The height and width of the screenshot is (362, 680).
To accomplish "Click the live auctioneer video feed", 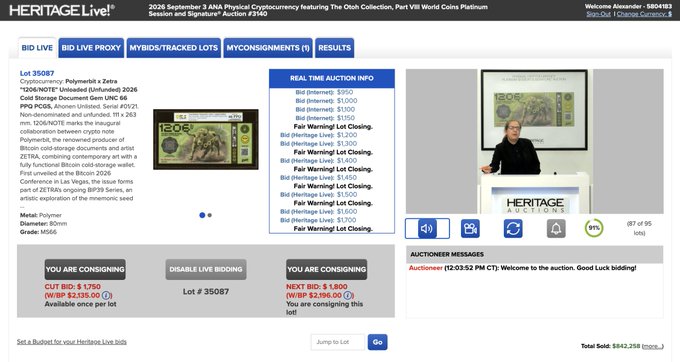I will pos(534,141).
